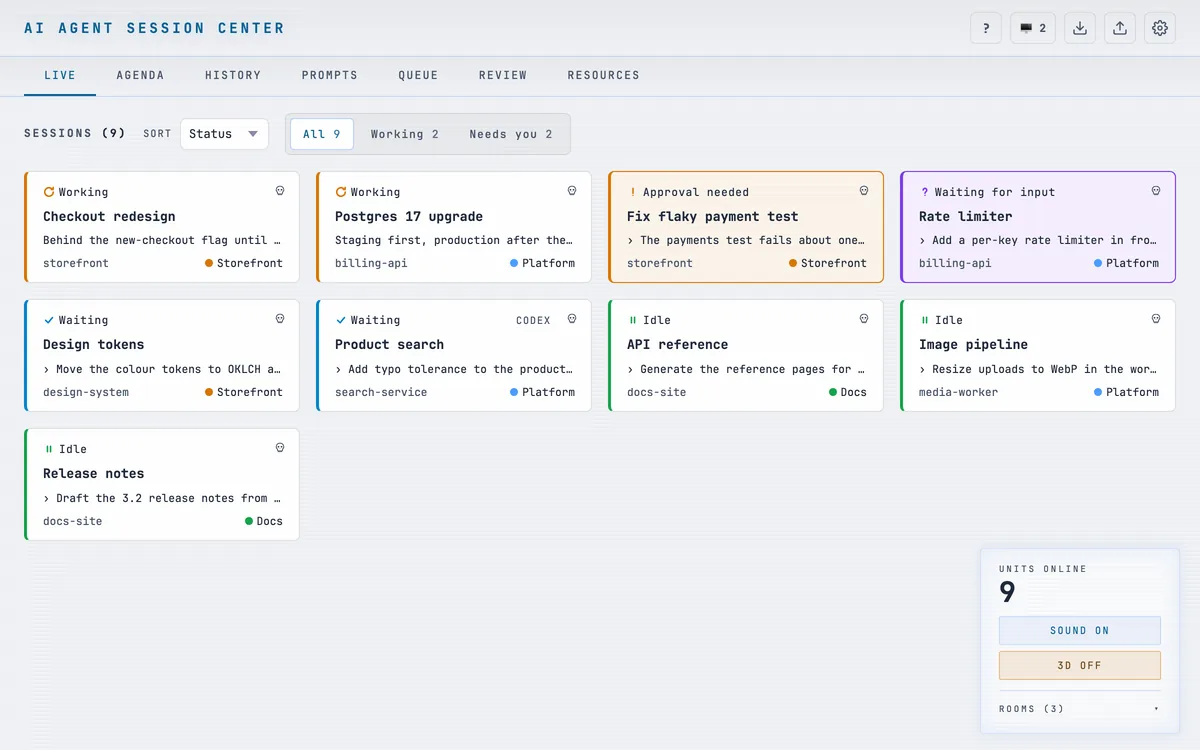Open the Design tokens session title
The image size is (1200, 750).
click(x=94, y=344)
